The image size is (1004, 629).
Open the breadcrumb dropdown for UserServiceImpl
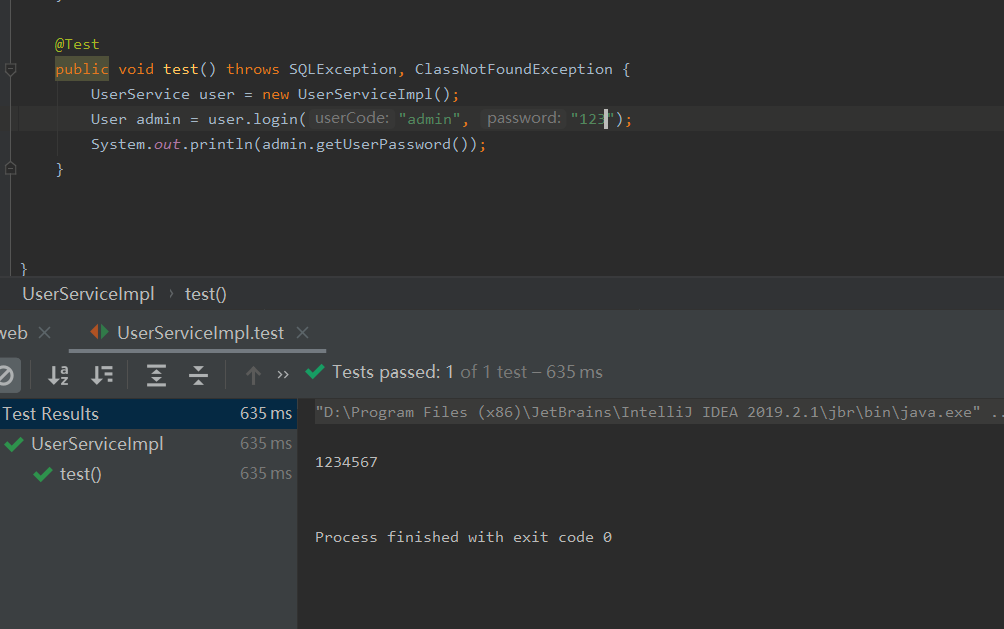click(x=88, y=293)
